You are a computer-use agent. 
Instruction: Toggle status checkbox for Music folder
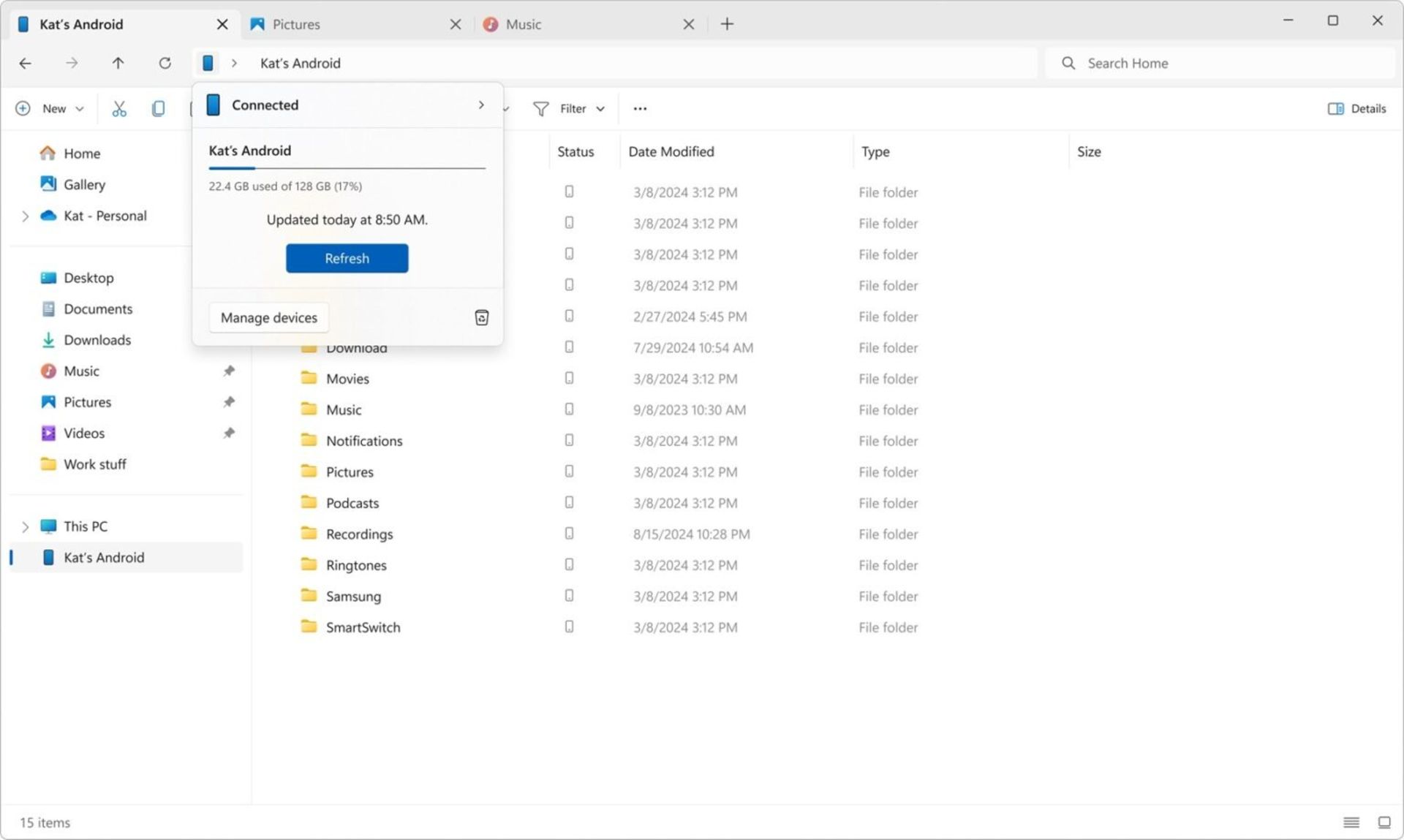(568, 410)
